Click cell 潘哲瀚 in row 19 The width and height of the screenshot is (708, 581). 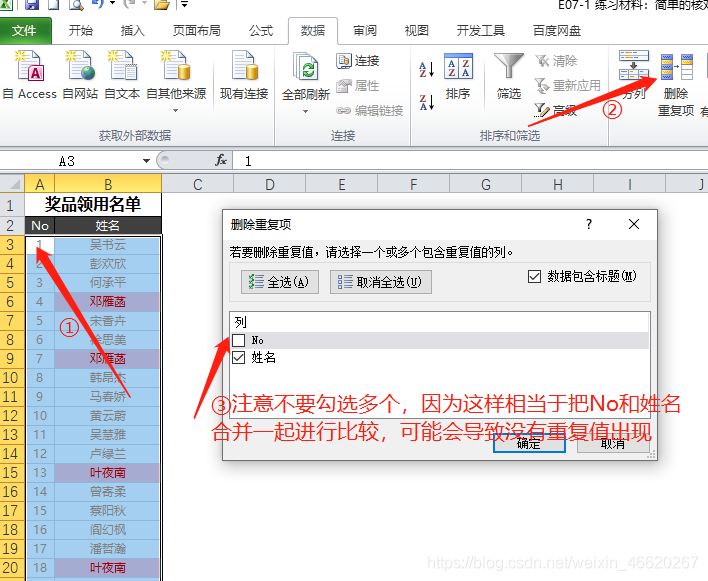pos(107,548)
